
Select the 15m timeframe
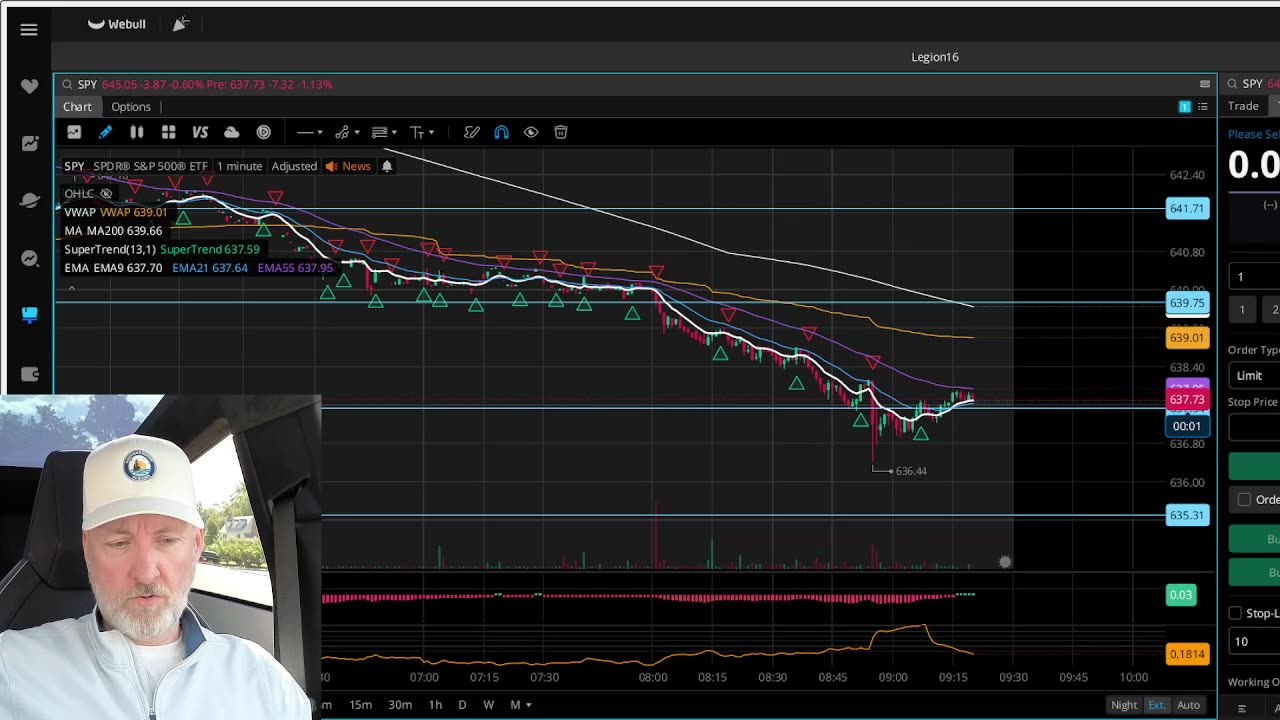point(361,705)
